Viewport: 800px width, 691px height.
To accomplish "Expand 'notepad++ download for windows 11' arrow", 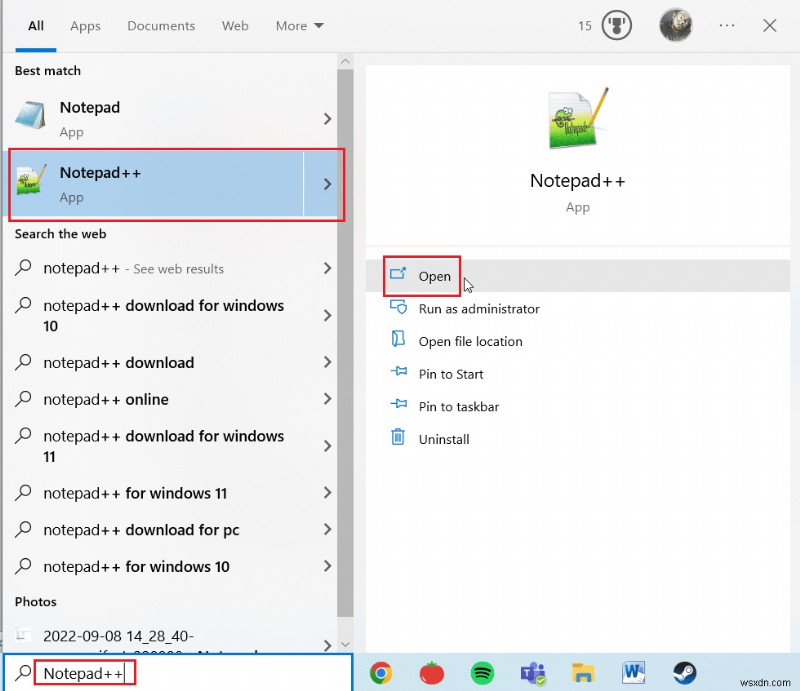I will pos(327,446).
